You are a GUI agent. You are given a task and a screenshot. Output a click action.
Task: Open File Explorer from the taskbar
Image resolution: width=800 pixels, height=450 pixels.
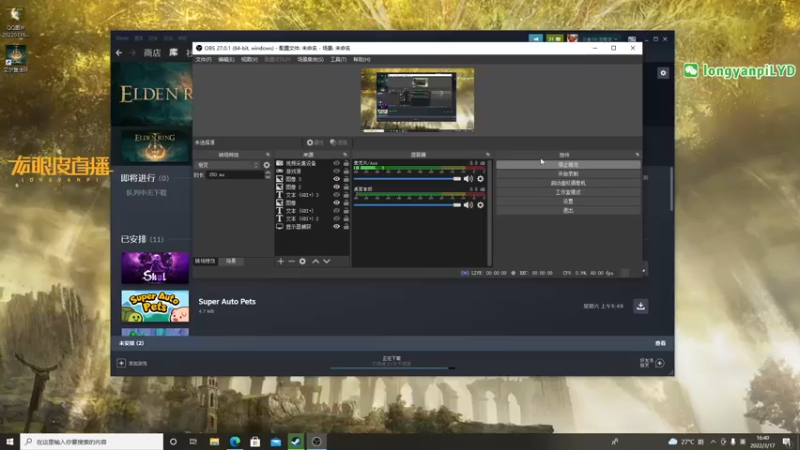[214, 441]
